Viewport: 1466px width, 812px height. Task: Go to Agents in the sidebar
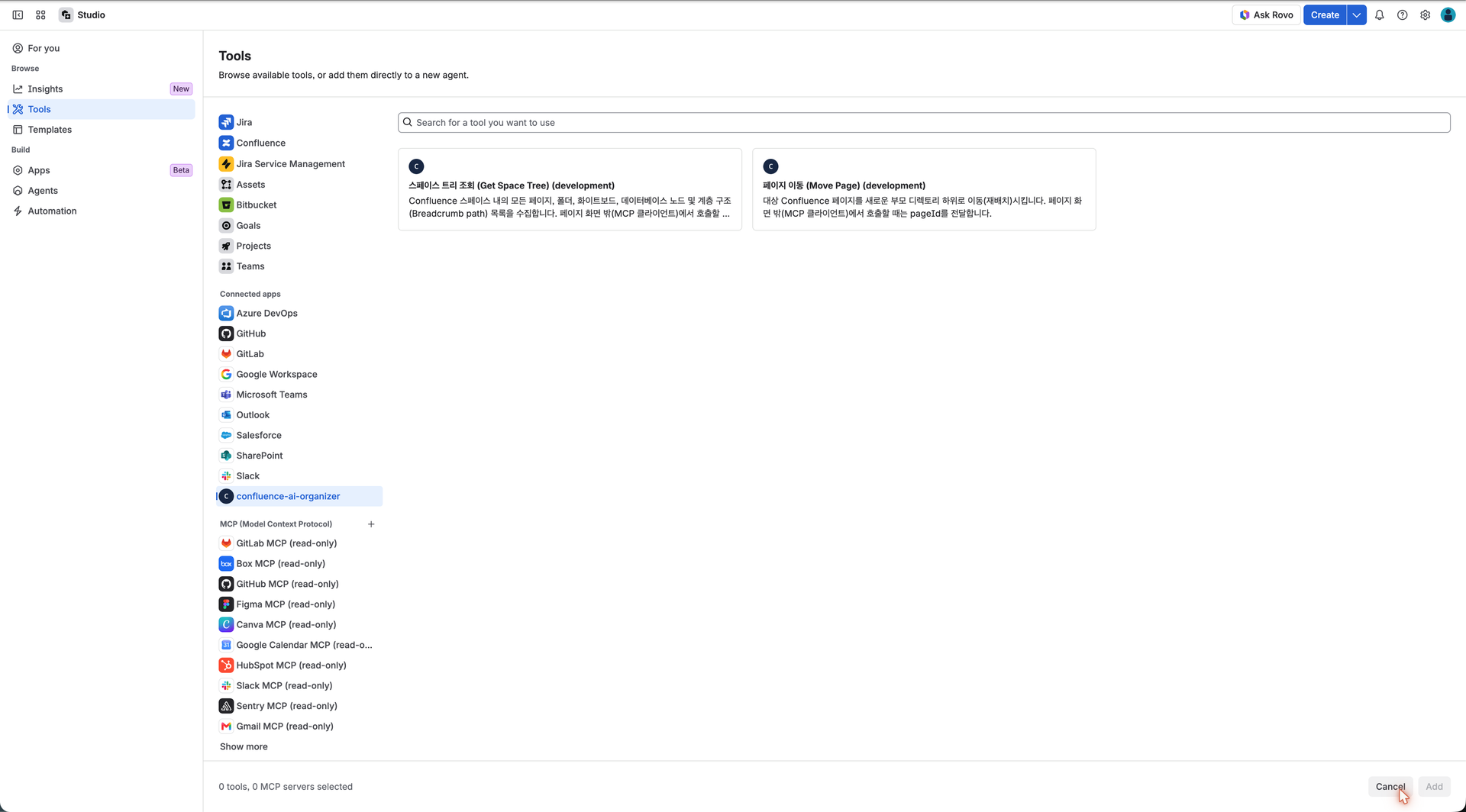101,191
